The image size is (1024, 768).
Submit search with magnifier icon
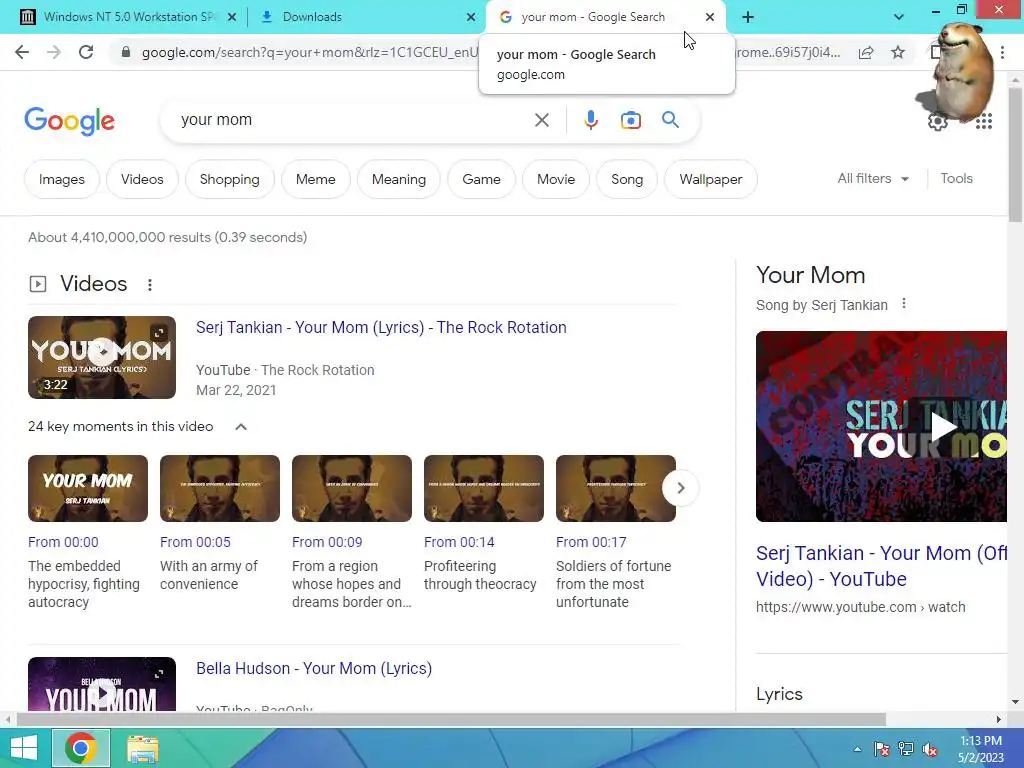(x=670, y=120)
